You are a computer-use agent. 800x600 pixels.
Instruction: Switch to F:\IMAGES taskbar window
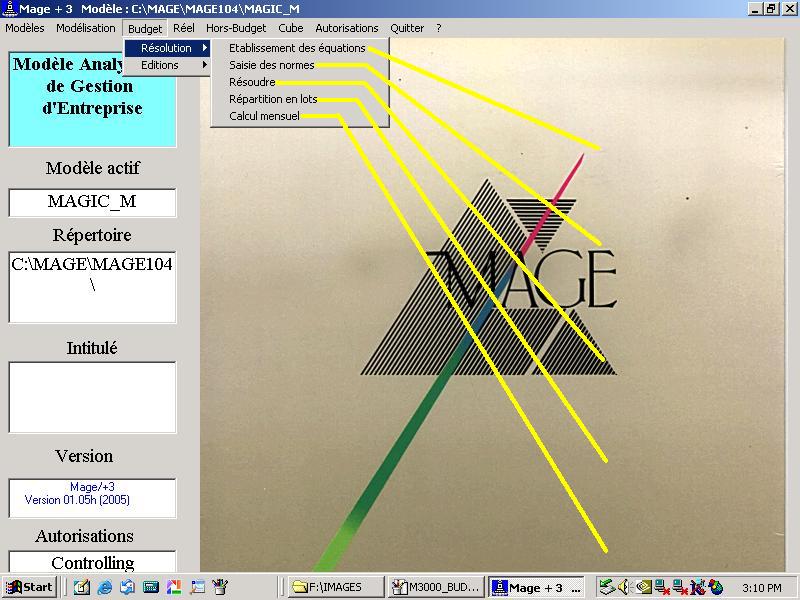tap(336, 587)
